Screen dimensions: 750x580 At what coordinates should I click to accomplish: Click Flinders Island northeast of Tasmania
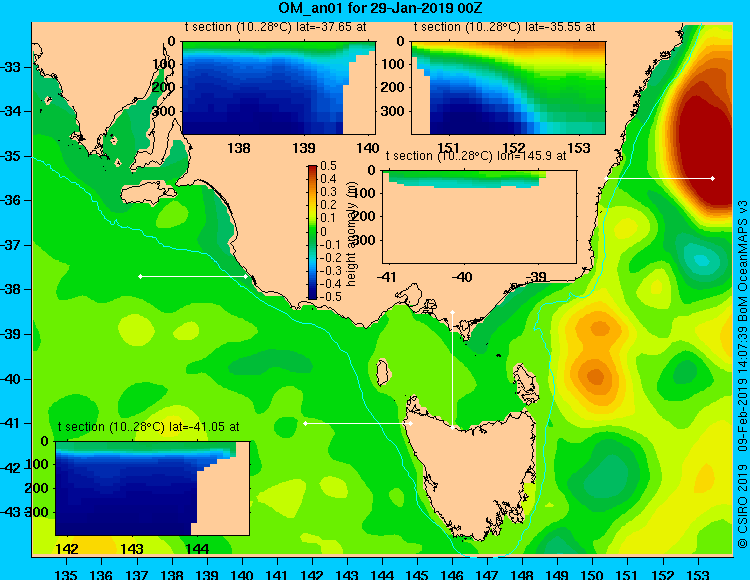point(526,385)
